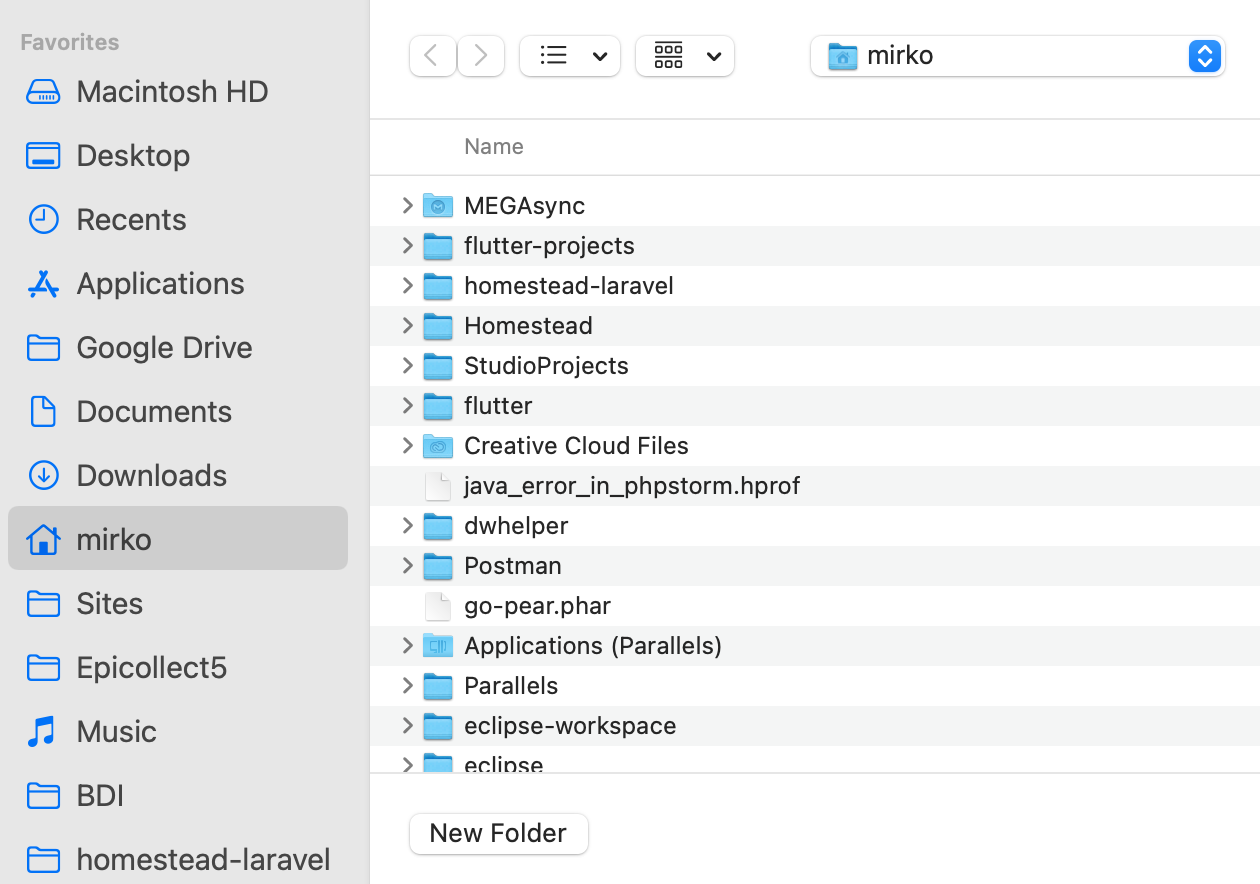Expand the homestead-laravel row disclosure arrow
Image resolution: width=1260 pixels, height=884 pixels.
[x=407, y=285]
